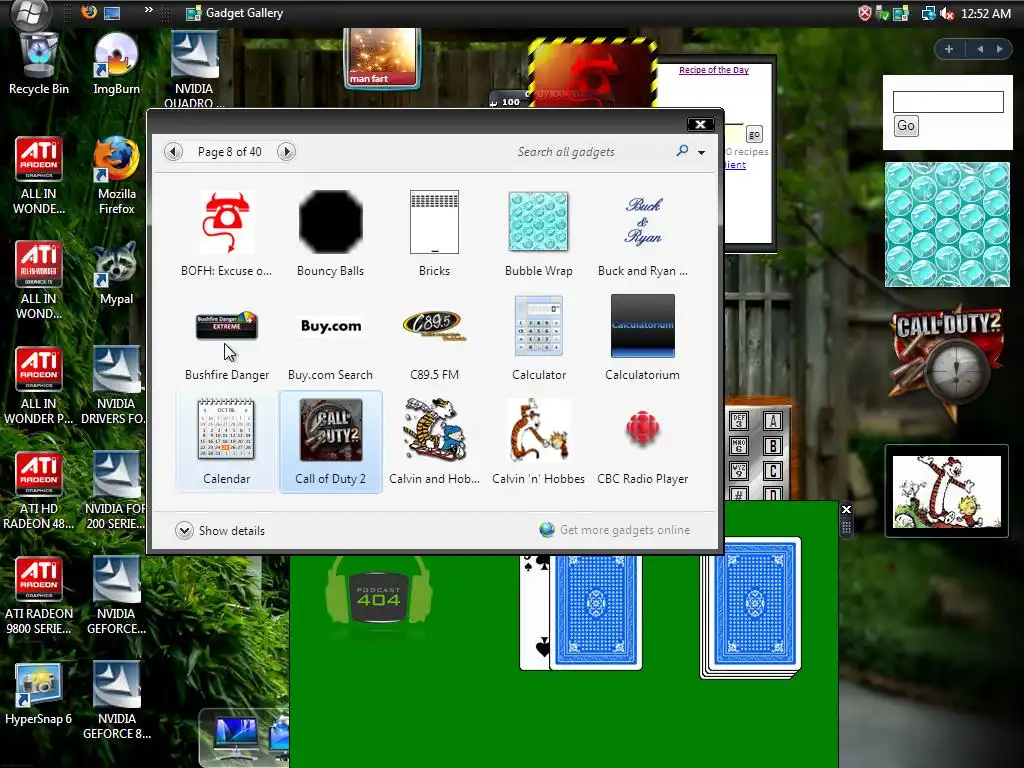Click the face-down solitaire deck stack
1024x768 pixels.
[x=751, y=607]
